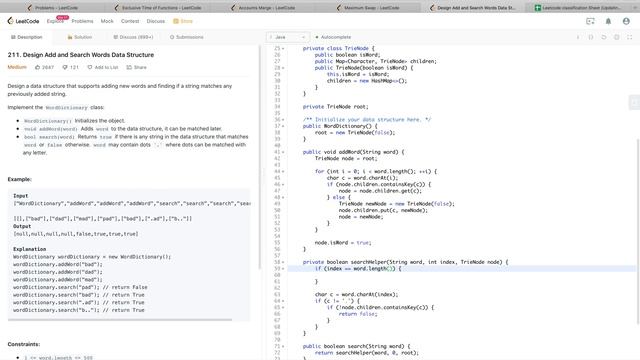The height and width of the screenshot is (360, 640).
Task: Switch to Exclusive Time of Functions browser tab
Action: tap(159, 8)
